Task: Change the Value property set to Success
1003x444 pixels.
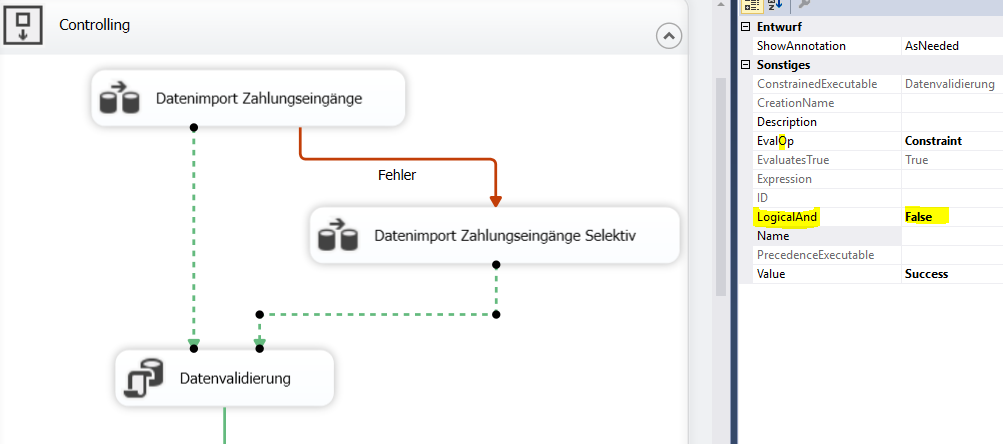Action: (x=950, y=274)
